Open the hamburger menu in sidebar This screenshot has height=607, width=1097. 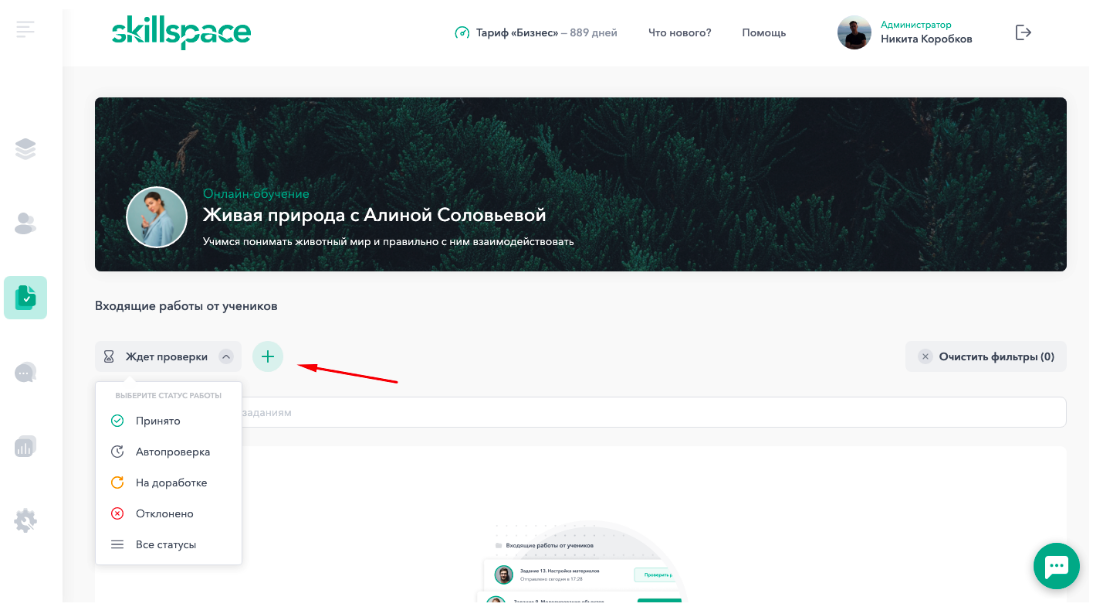click(25, 29)
